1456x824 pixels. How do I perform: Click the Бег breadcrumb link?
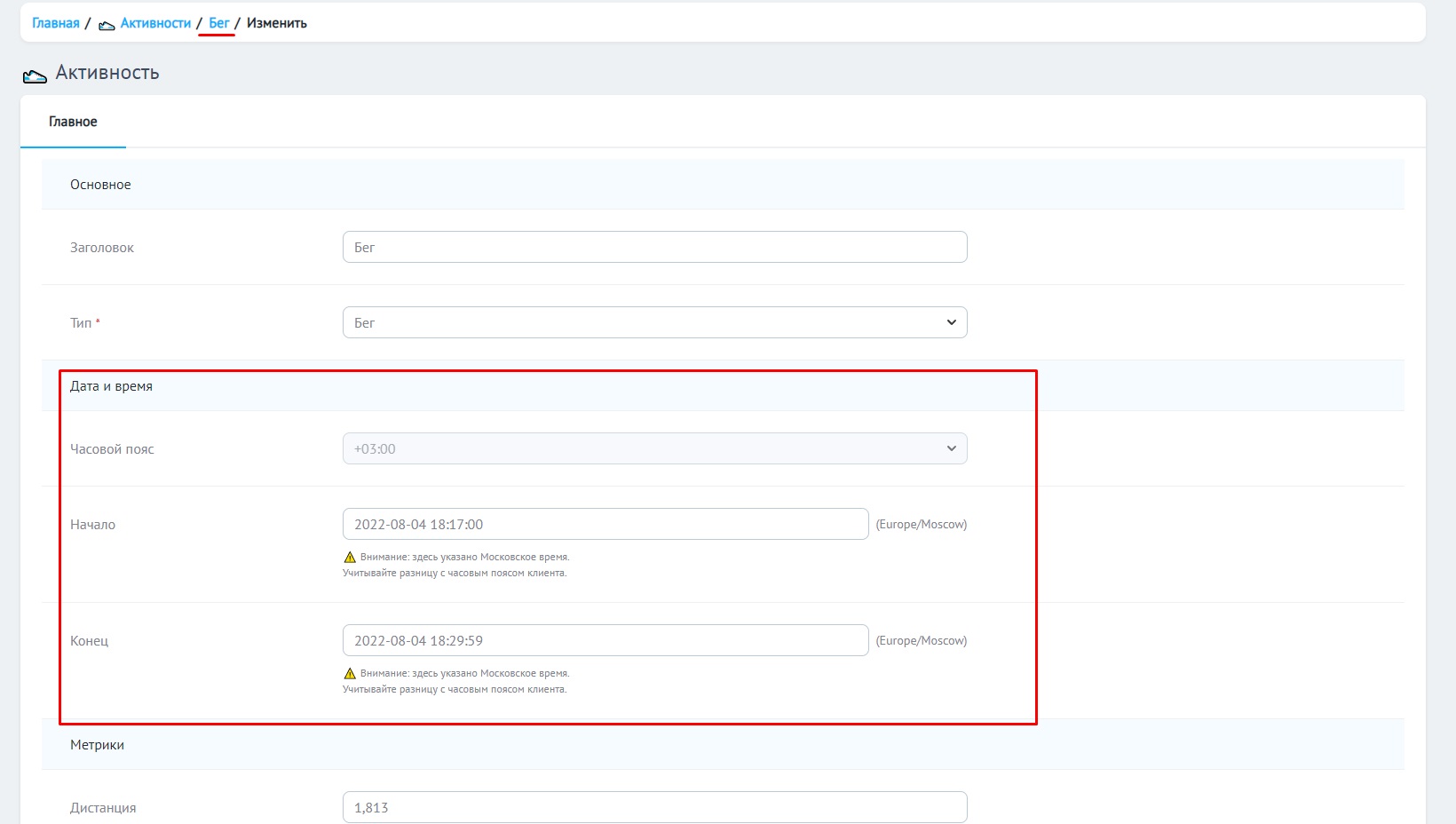click(219, 23)
